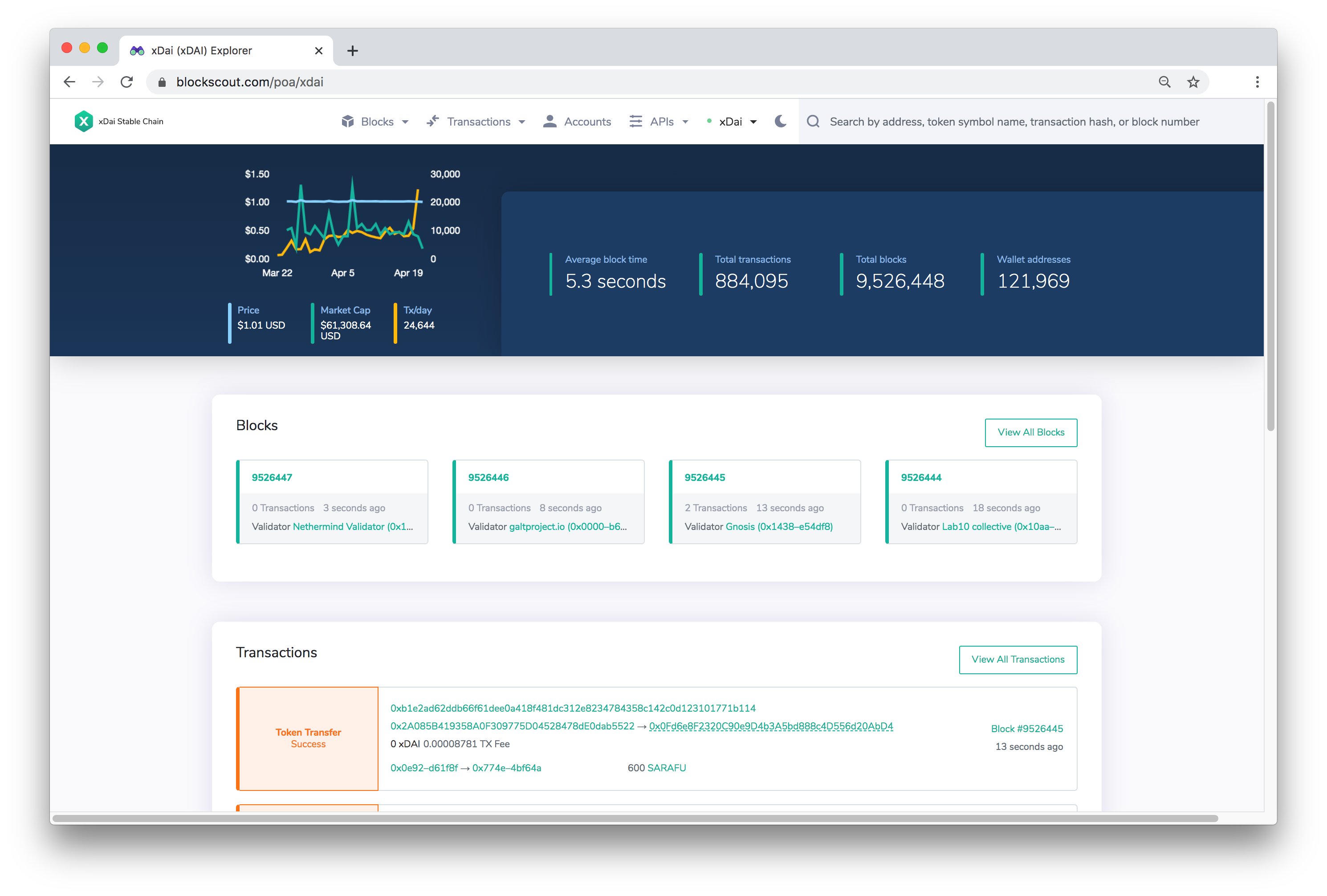Click the search magnifier icon in navbar
The width and height of the screenshot is (1327, 896).
(x=813, y=121)
